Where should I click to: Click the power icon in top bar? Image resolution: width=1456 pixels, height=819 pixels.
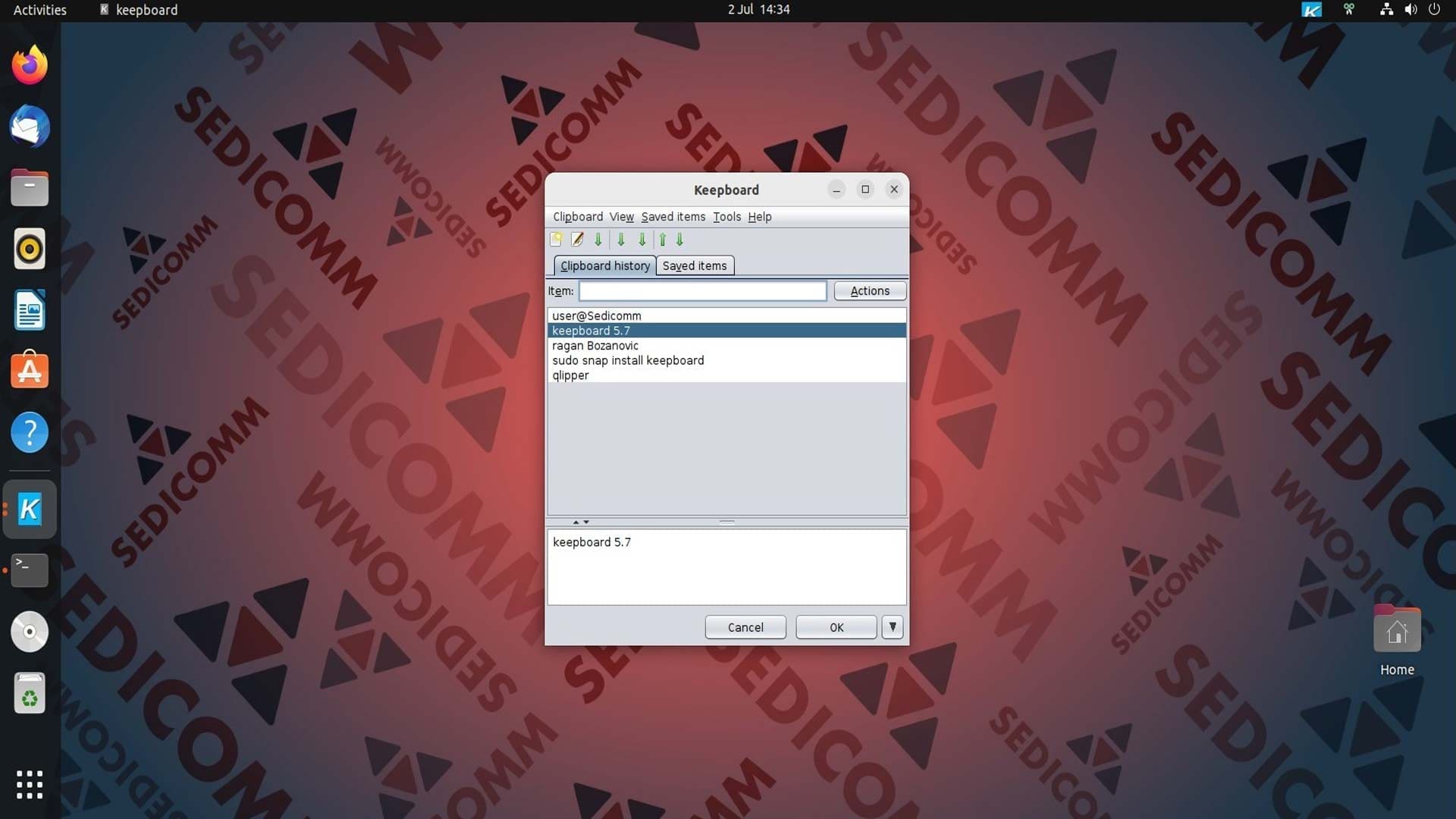(x=1434, y=10)
